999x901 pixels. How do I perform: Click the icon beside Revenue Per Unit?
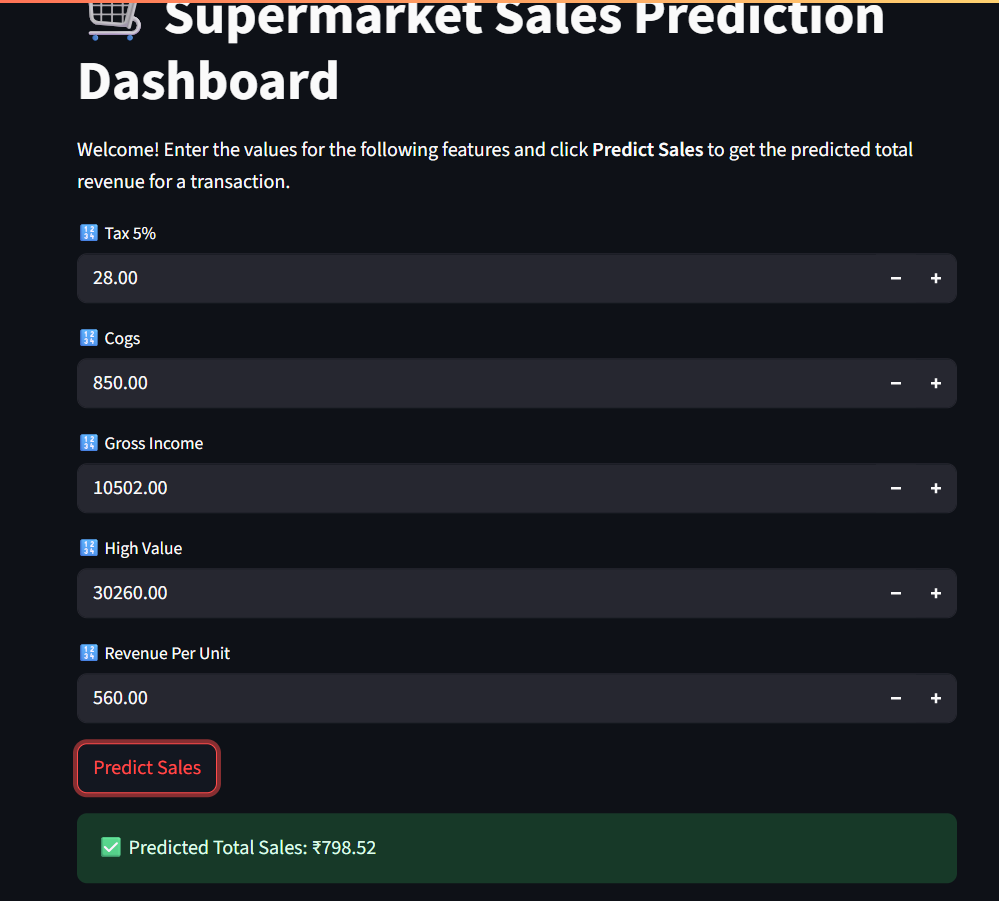(89, 652)
